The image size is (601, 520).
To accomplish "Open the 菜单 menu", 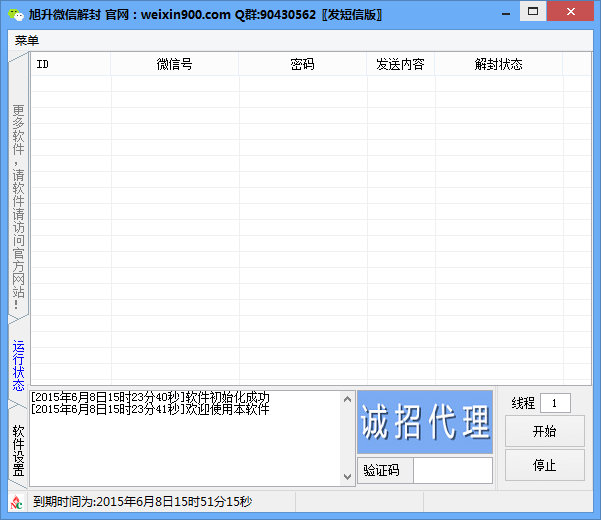I will point(27,40).
